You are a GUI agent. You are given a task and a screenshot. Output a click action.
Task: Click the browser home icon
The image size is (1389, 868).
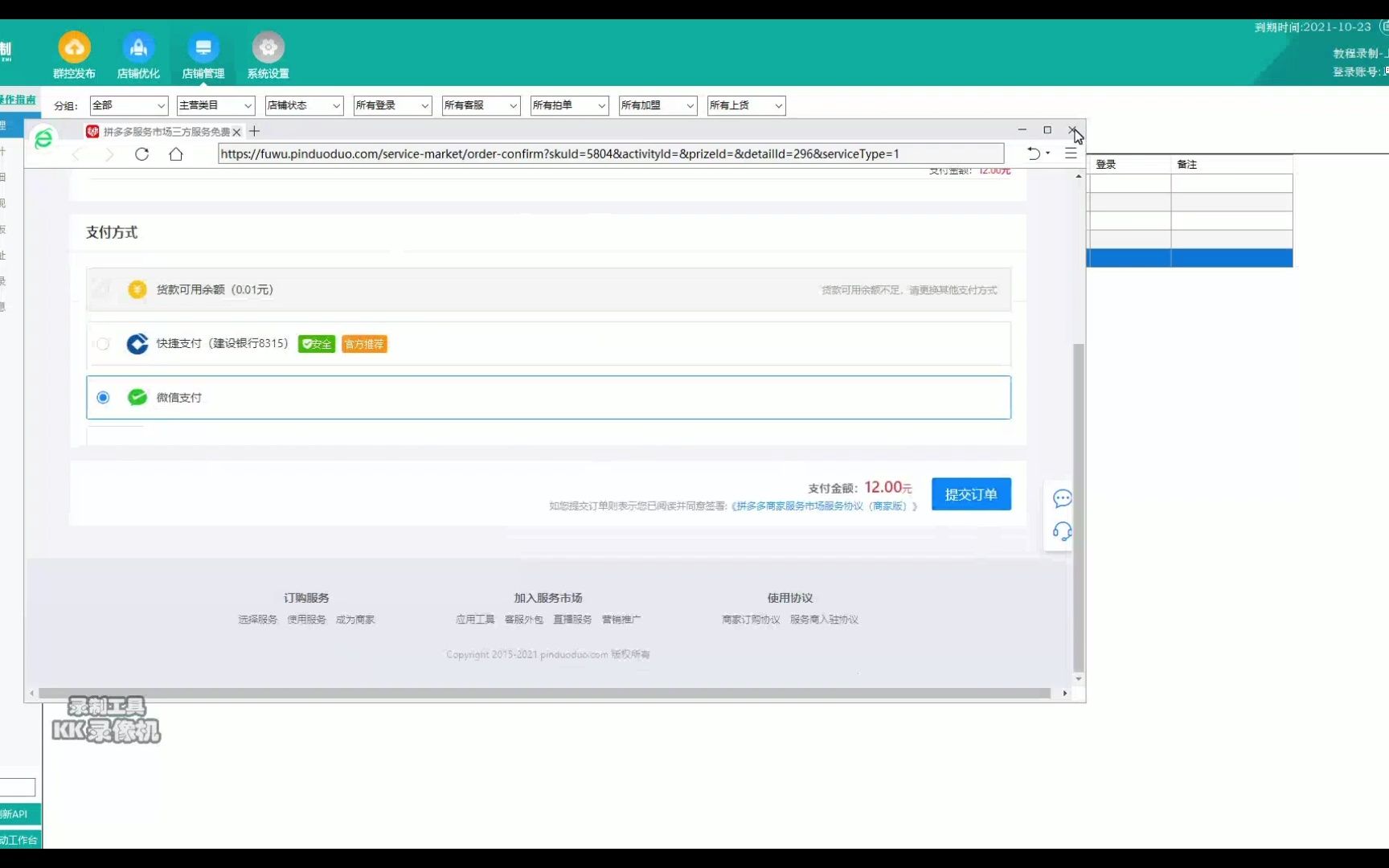point(176,154)
